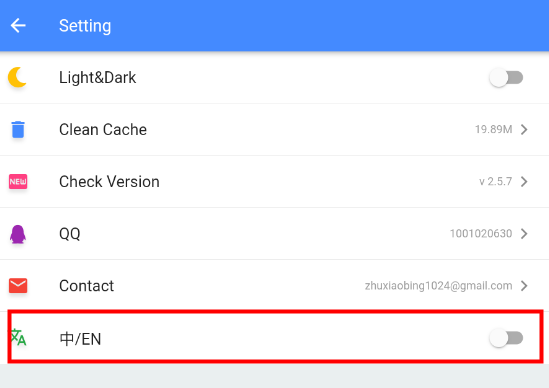The height and width of the screenshot is (388, 549).
Task: Open Check Version chevron arrow
Action: pos(524,181)
